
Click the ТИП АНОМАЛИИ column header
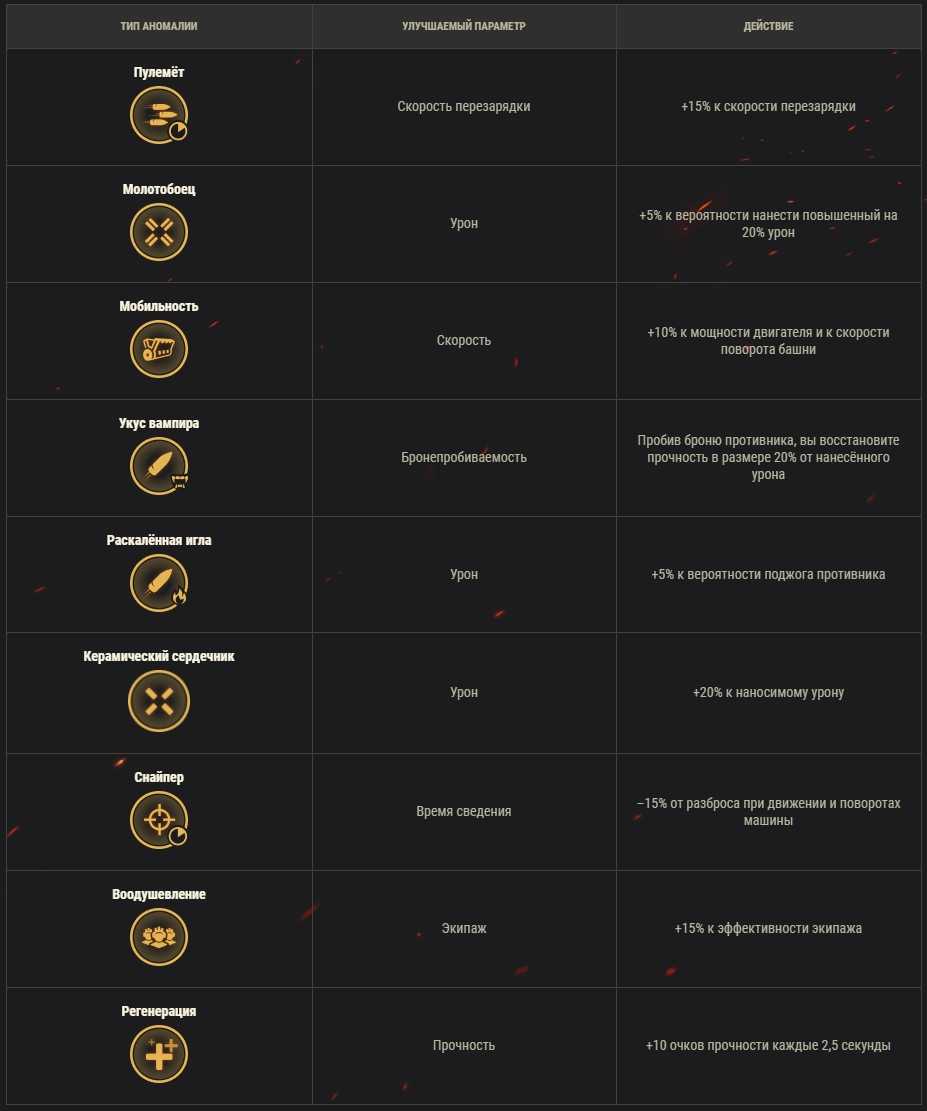coord(159,26)
